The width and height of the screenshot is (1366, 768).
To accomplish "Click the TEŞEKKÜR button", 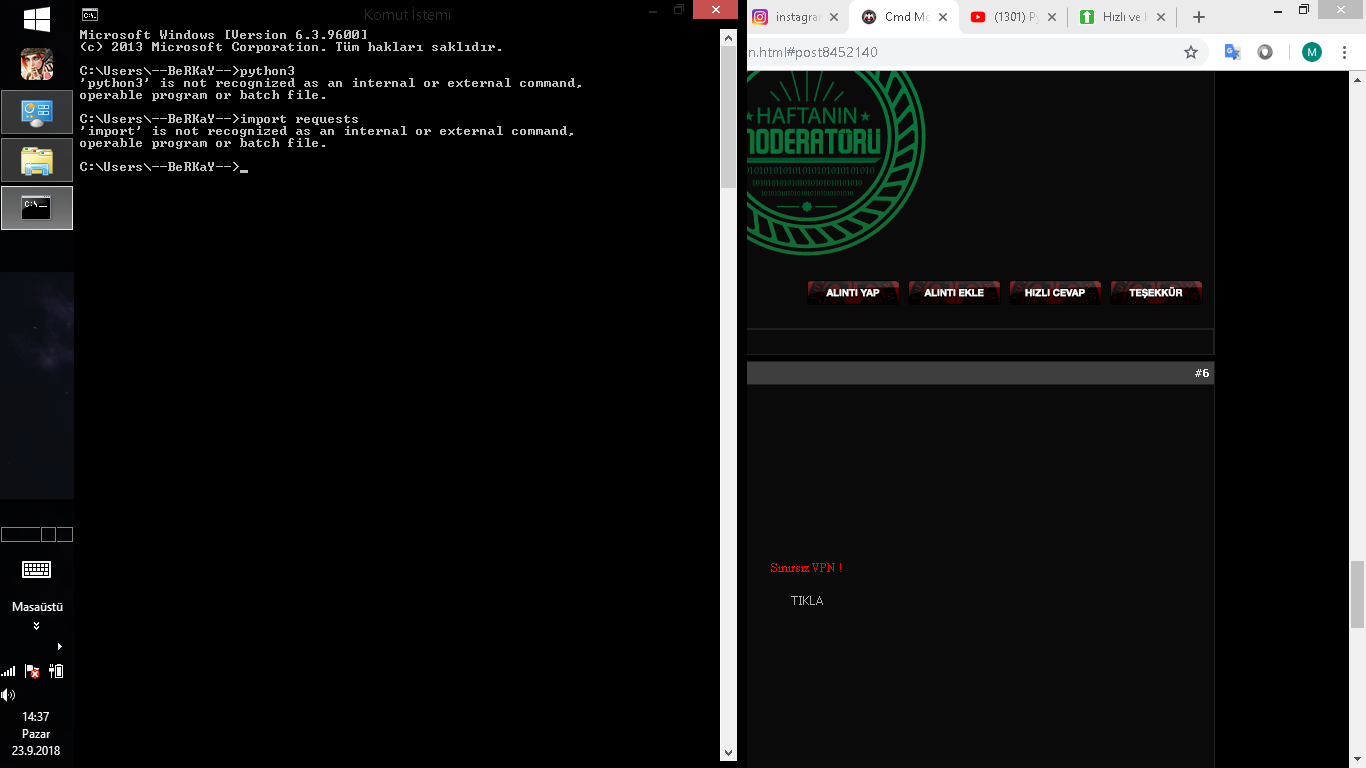I will (1156, 292).
